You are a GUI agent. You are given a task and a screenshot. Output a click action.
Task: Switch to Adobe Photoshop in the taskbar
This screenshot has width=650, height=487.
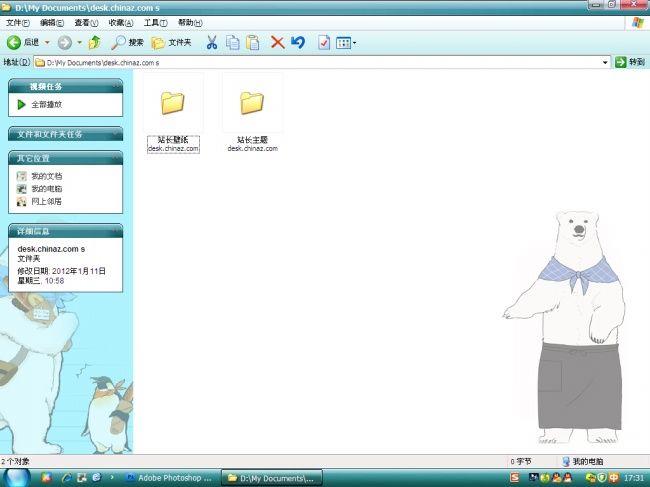point(168,478)
